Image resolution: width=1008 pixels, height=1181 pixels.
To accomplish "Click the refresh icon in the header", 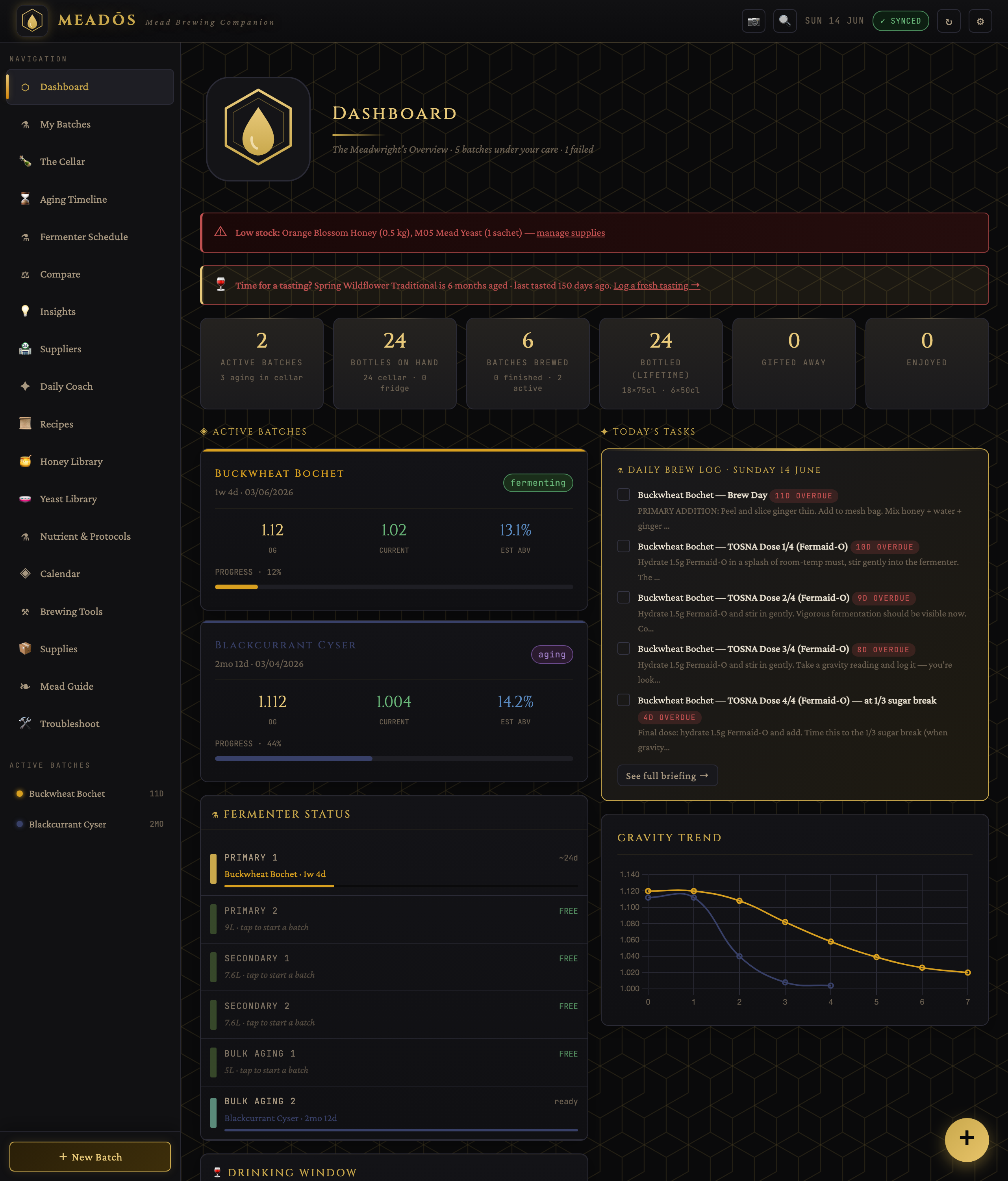I will point(949,21).
